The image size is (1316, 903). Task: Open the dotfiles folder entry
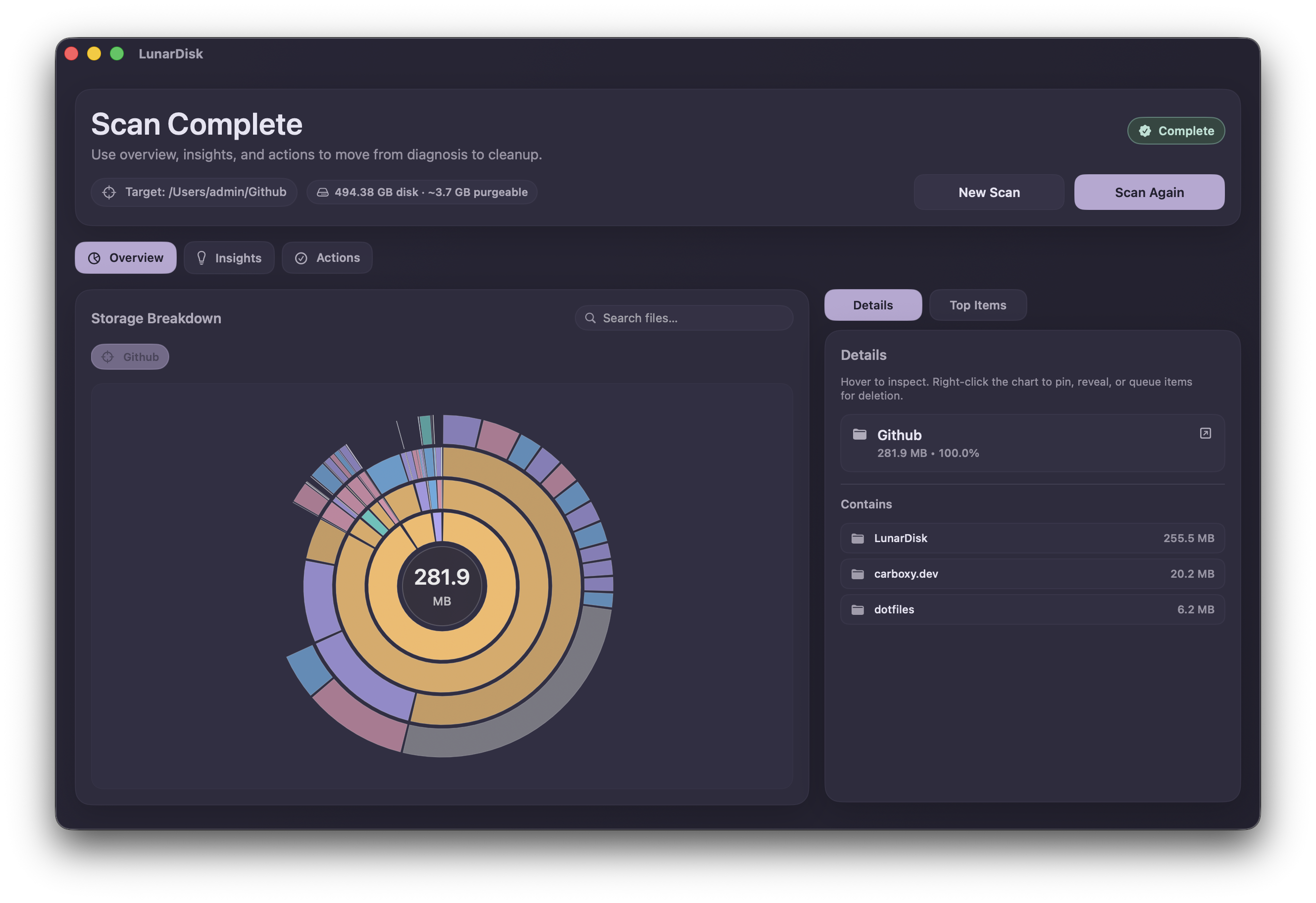click(1032, 609)
